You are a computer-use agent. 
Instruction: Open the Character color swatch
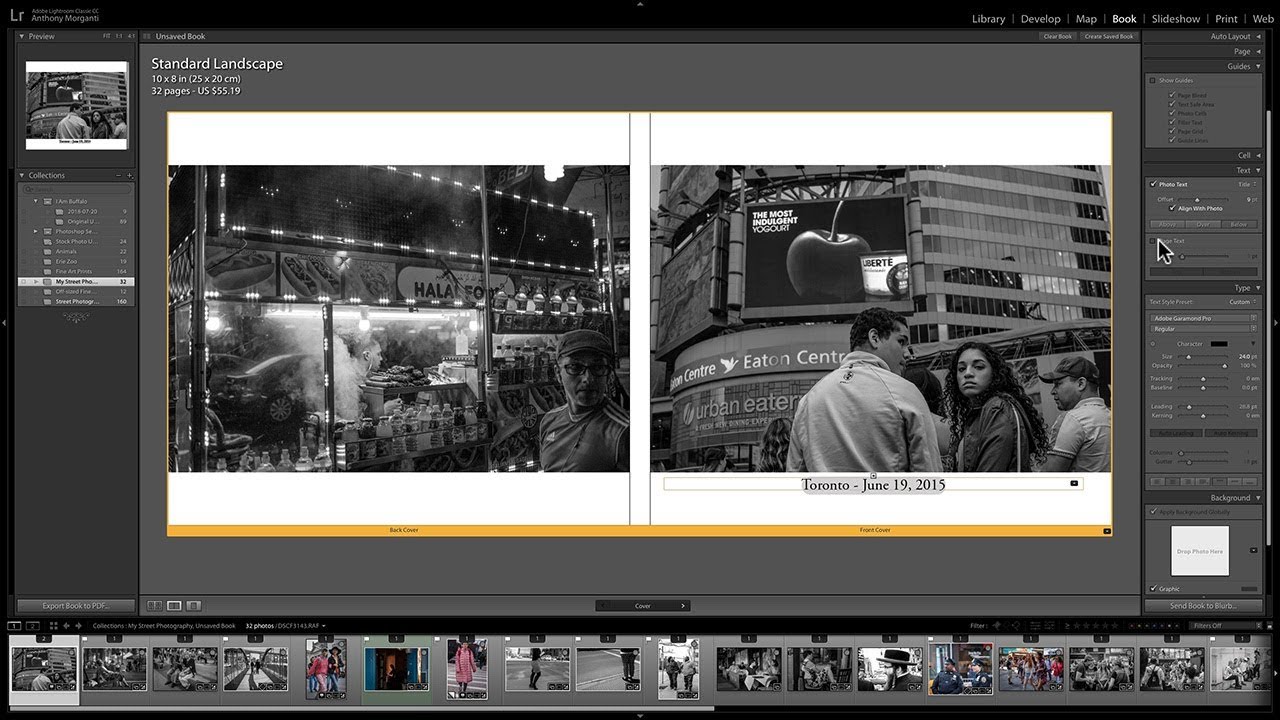(x=1219, y=344)
